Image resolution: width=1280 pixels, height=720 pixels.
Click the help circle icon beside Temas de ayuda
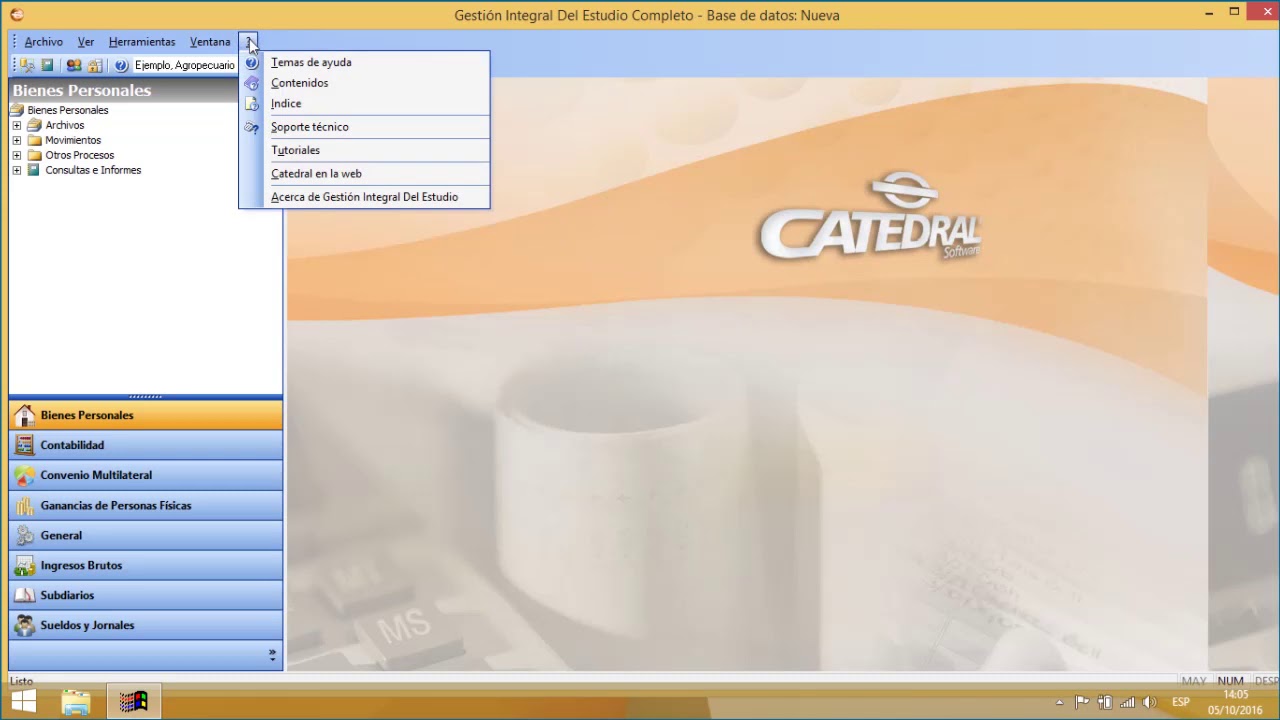(252, 63)
